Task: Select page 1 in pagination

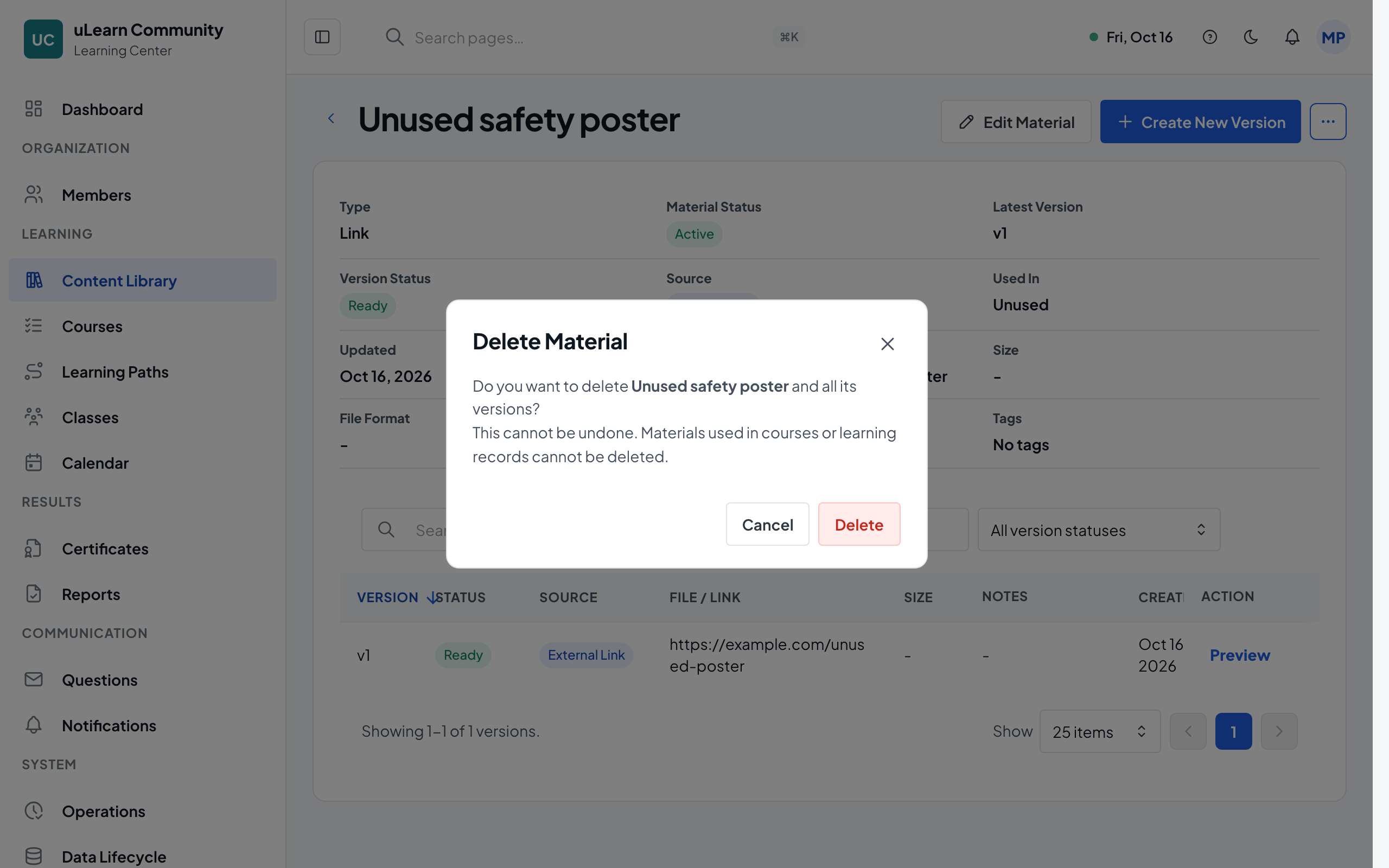Action: tap(1233, 731)
